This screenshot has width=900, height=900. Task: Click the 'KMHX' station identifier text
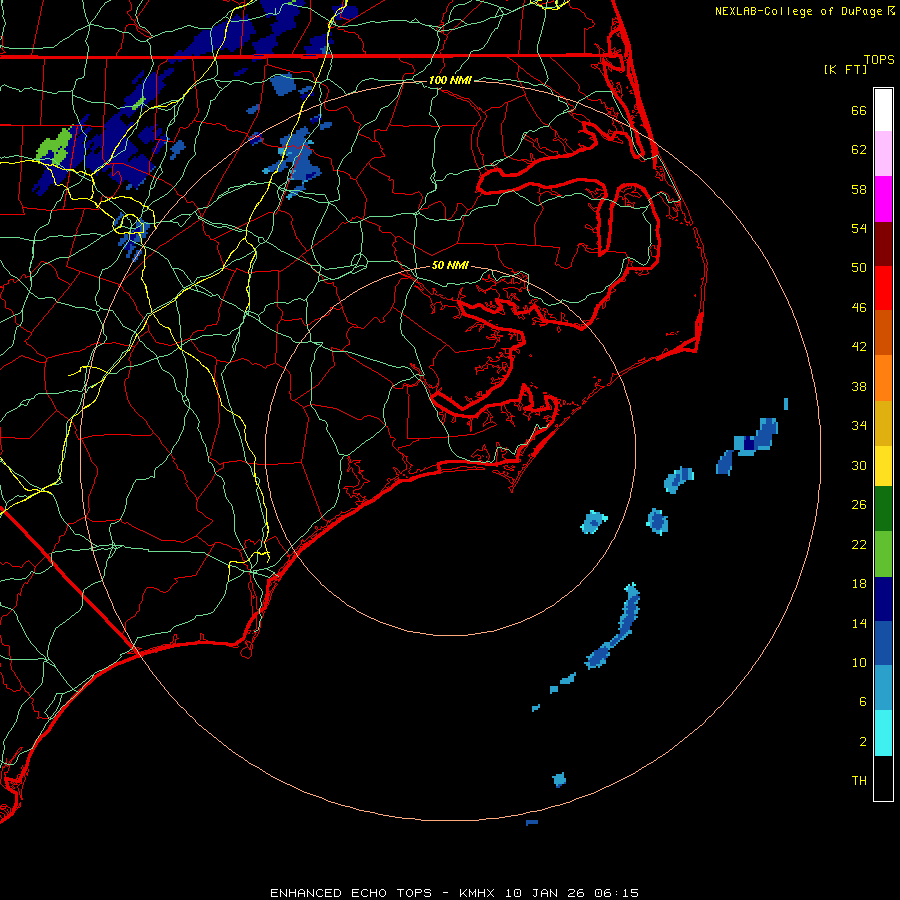[479, 893]
